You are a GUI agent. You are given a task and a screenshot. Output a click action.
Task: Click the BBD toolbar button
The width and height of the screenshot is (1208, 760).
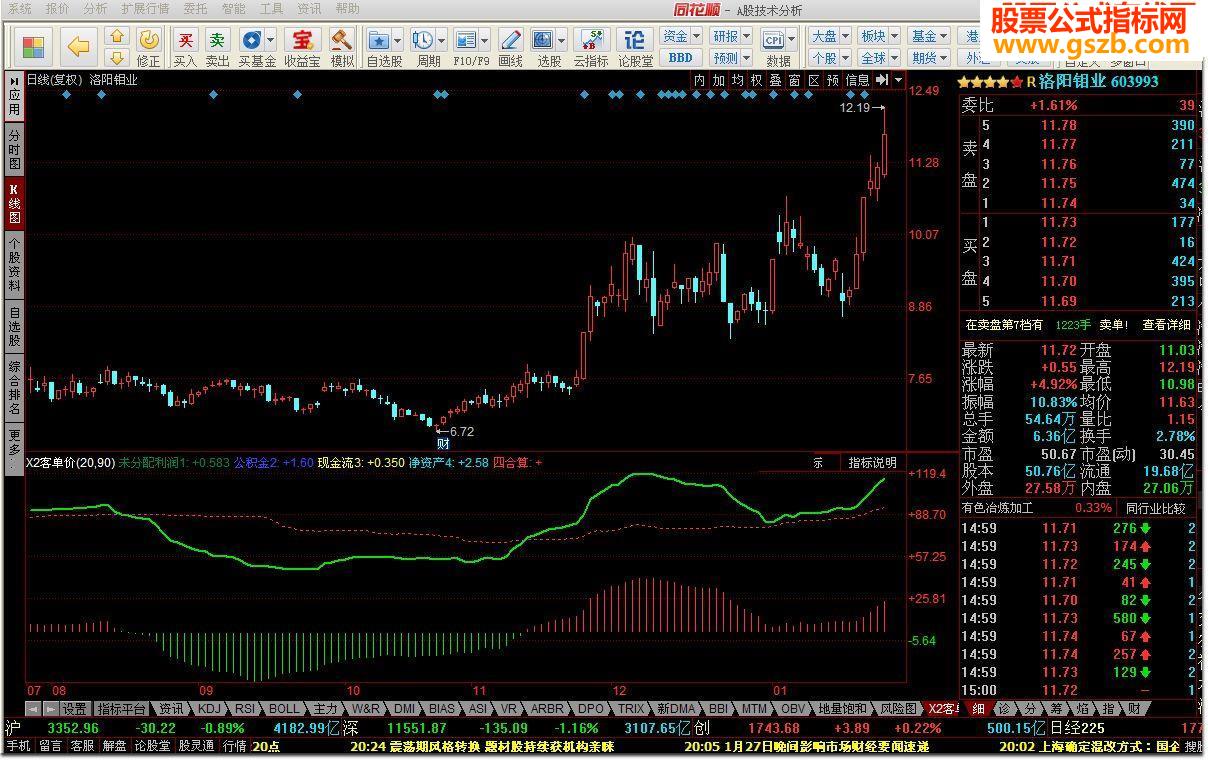680,58
